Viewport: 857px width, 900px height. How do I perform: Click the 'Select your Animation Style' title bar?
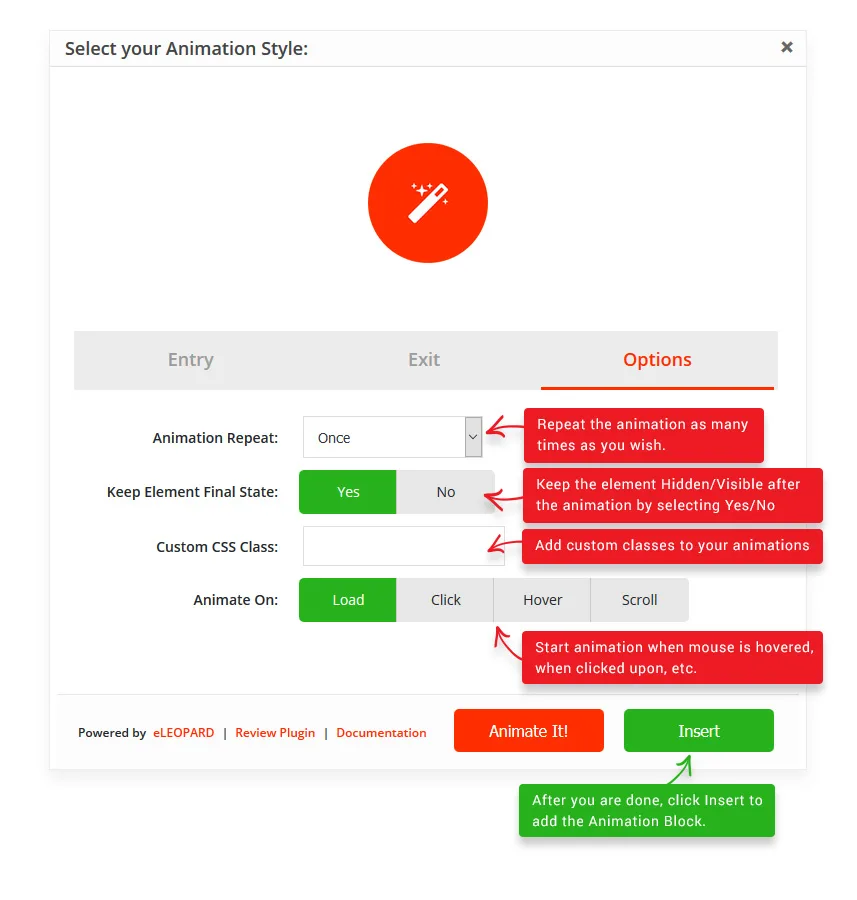428,49
